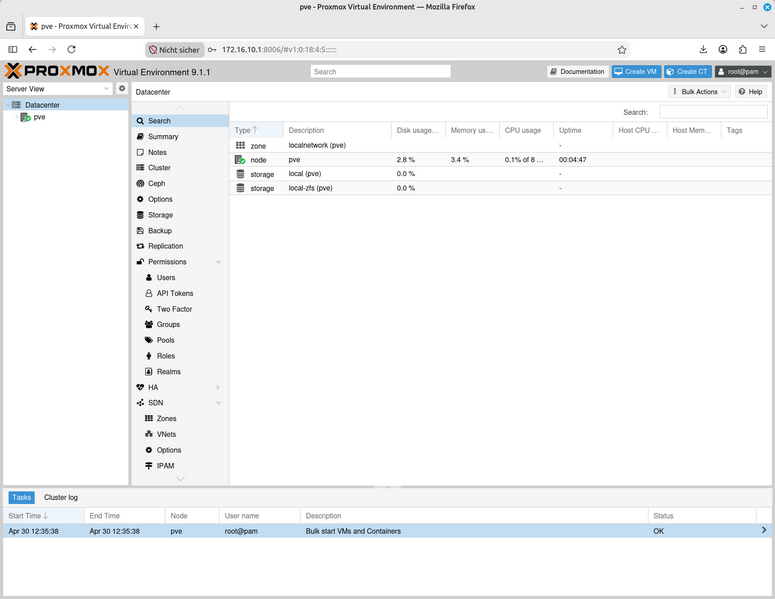
Task: Click the Create VM button
Action: coord(636,72)
